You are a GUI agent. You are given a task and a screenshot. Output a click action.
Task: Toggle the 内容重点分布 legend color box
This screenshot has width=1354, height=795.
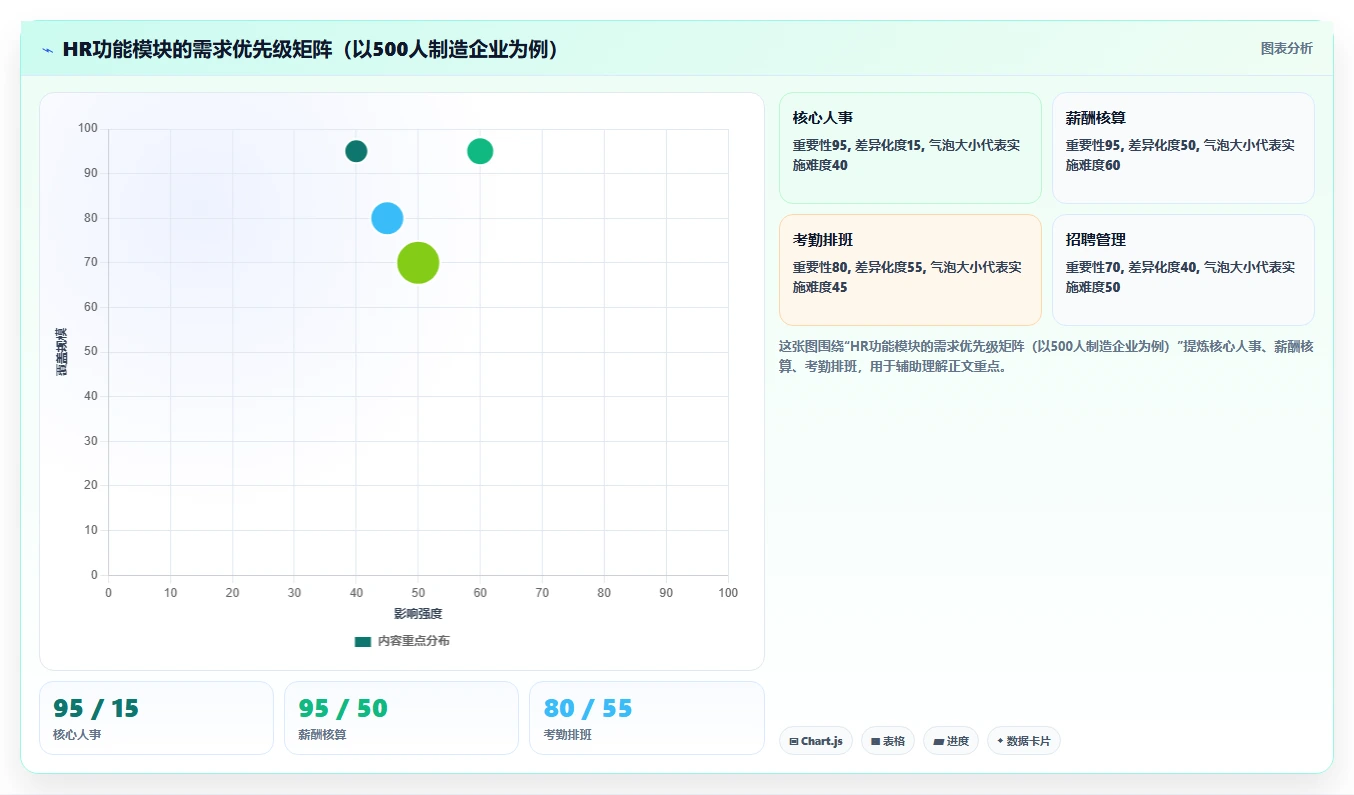click(x=362, y=641)
